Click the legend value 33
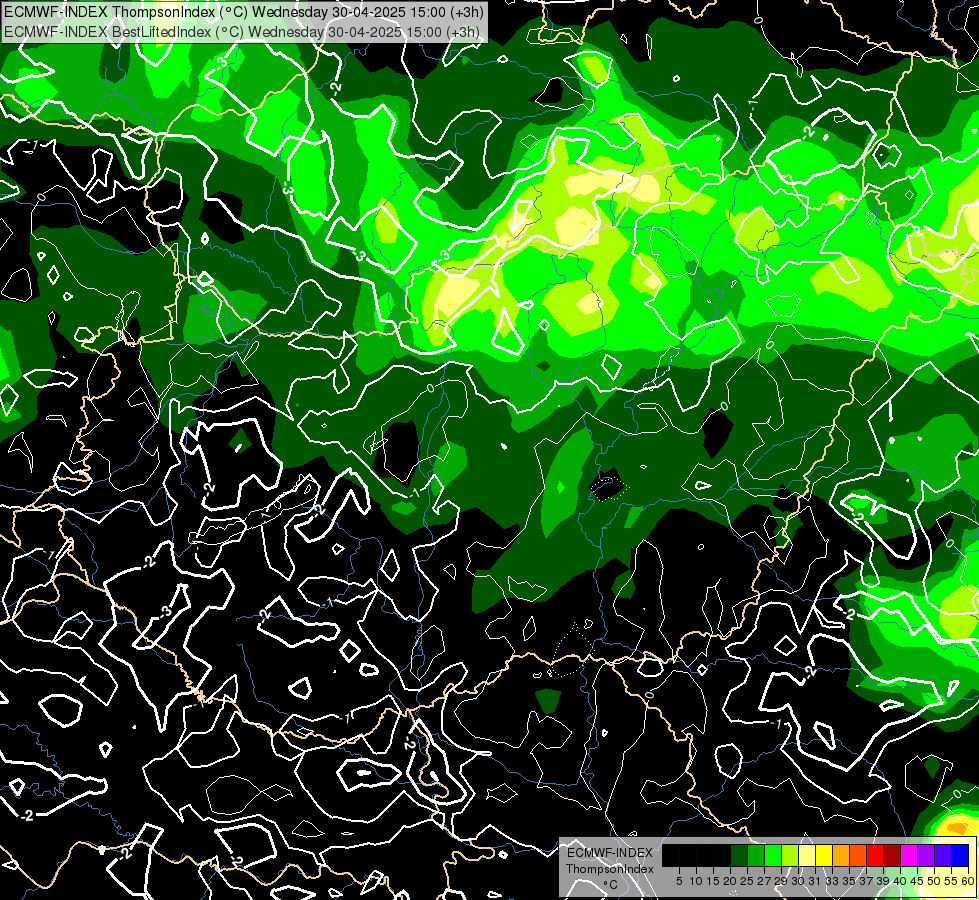 pos(832,881)
